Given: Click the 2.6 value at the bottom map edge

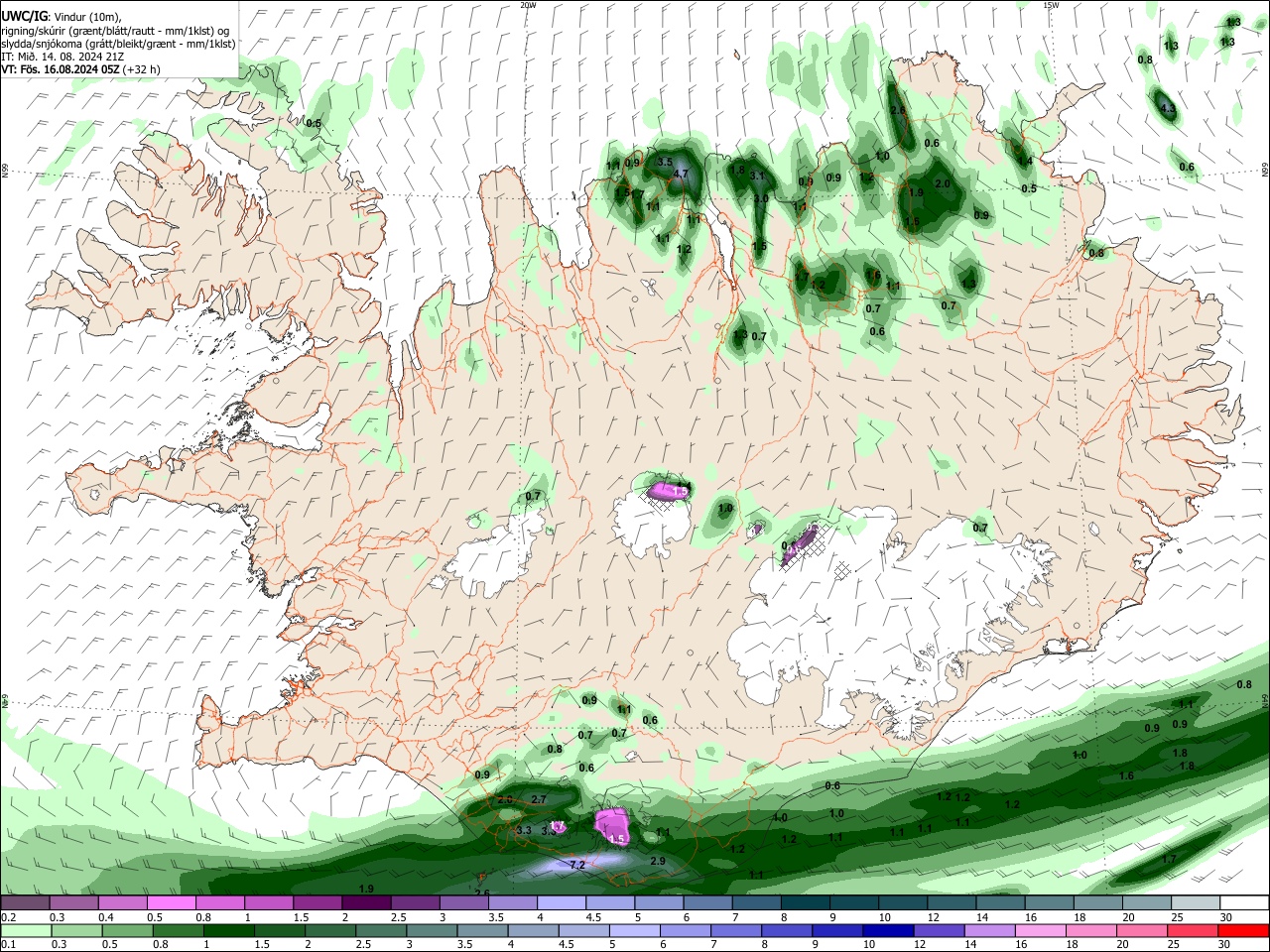Looking at the screenshot, I should pyautogui.click(x=482, y=892).
